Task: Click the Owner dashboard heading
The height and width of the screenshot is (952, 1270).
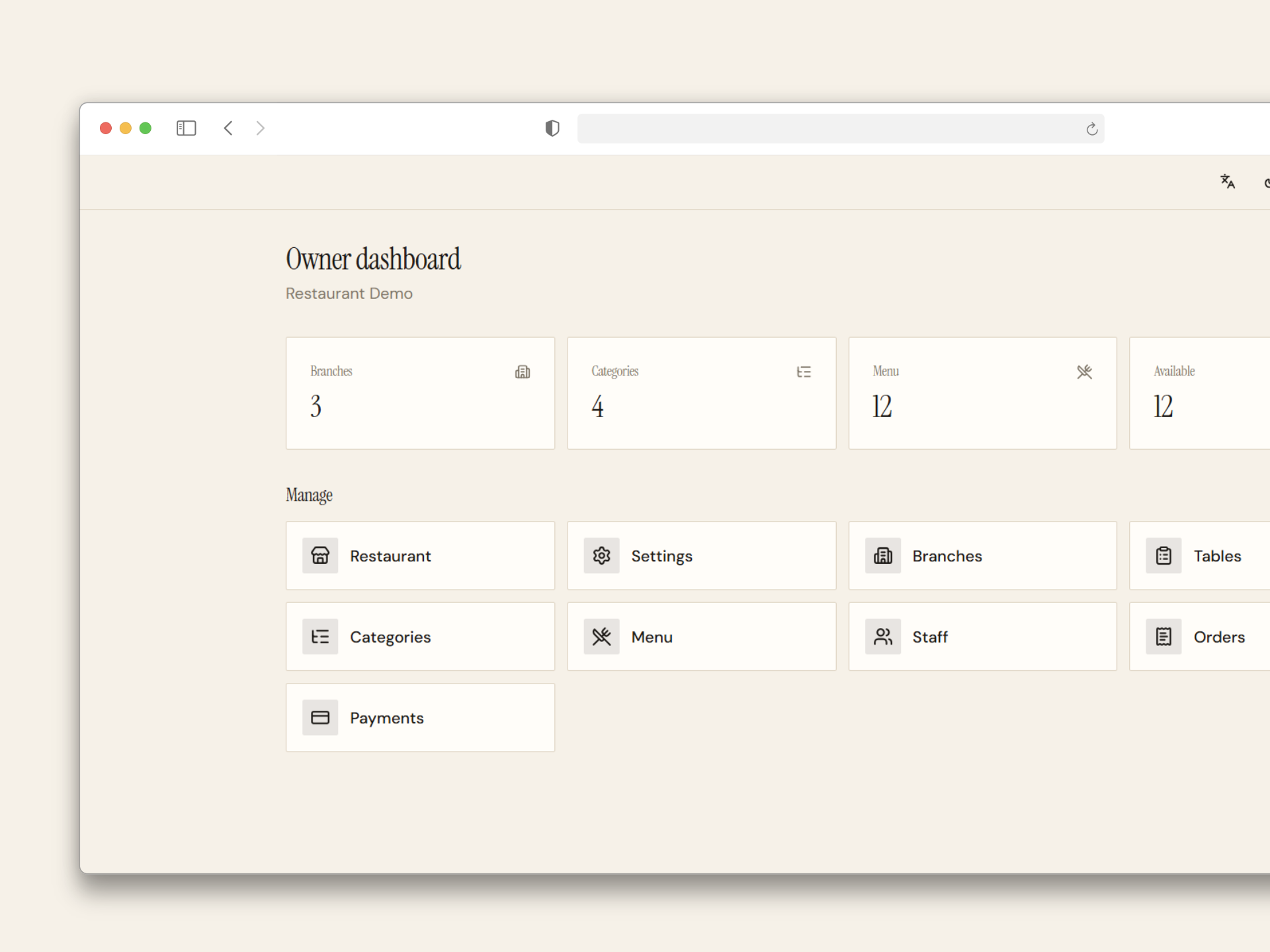Action: click(373, 258)
